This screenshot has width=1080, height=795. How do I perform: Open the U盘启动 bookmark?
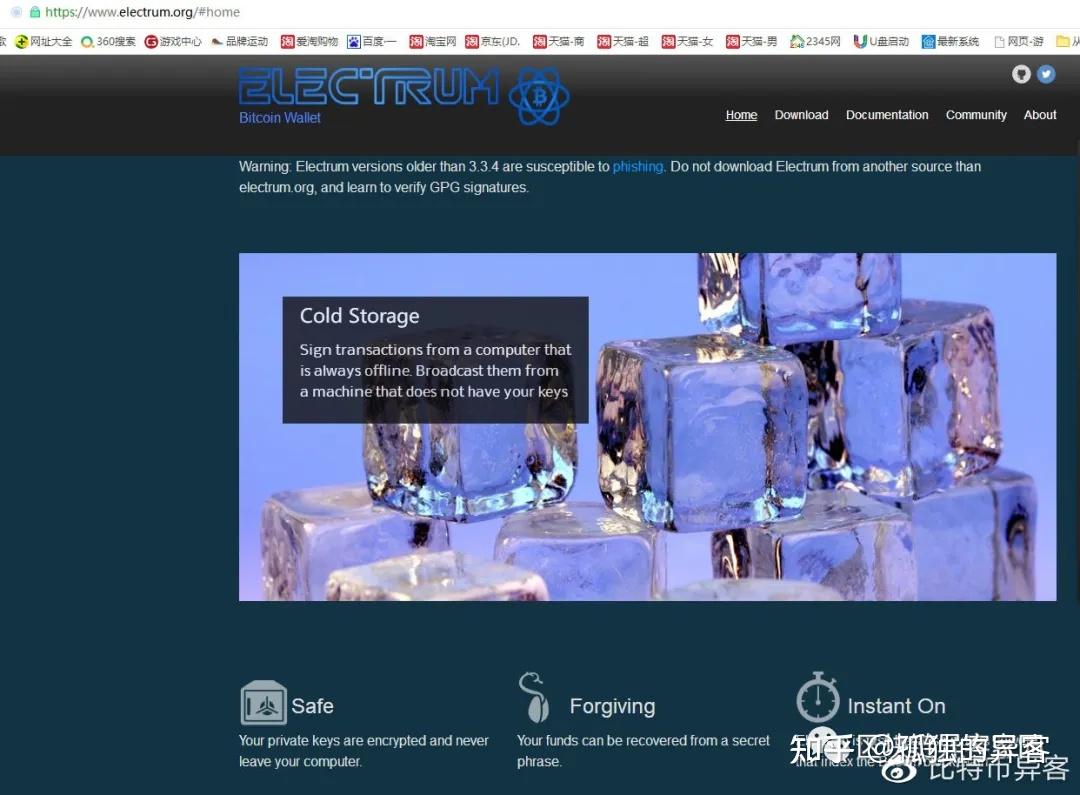tap(881, 41)
